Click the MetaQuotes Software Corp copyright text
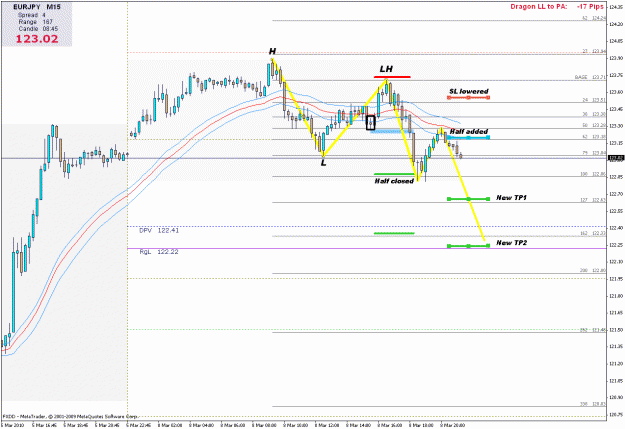The height and width of the screenshot is (429, 625). [70, 416]
